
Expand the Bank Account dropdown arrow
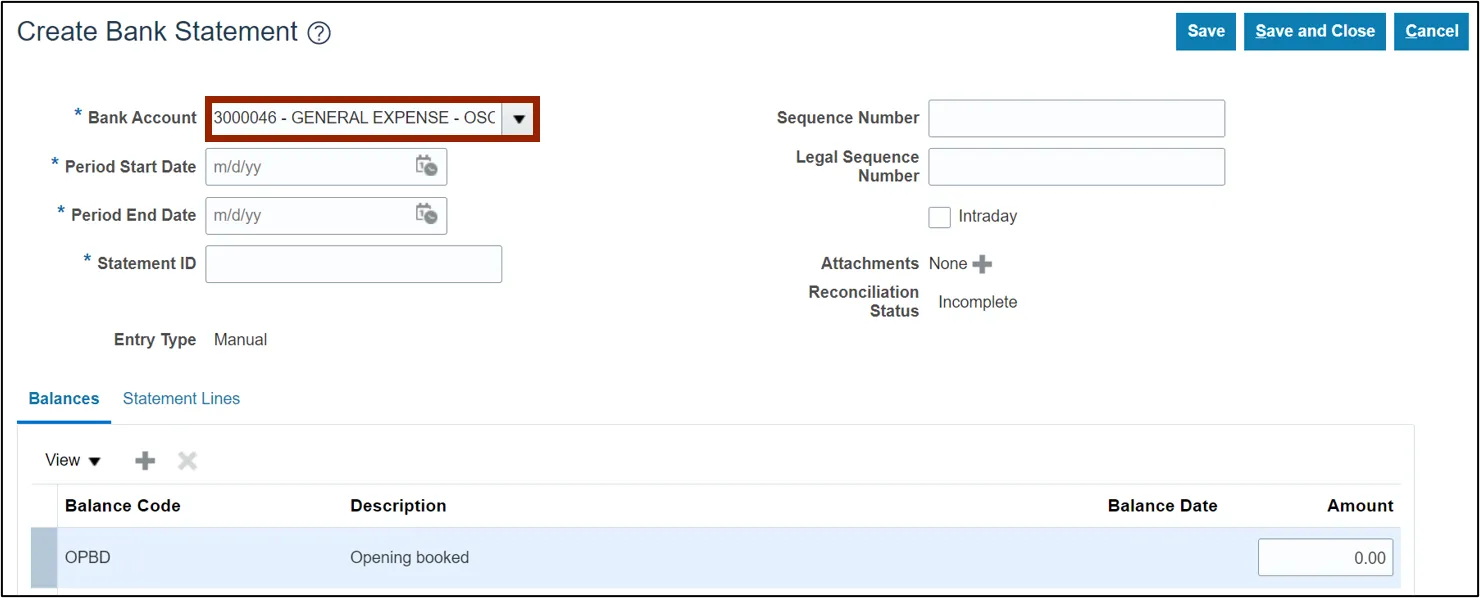pyautogui.click(x=518, y=118)
